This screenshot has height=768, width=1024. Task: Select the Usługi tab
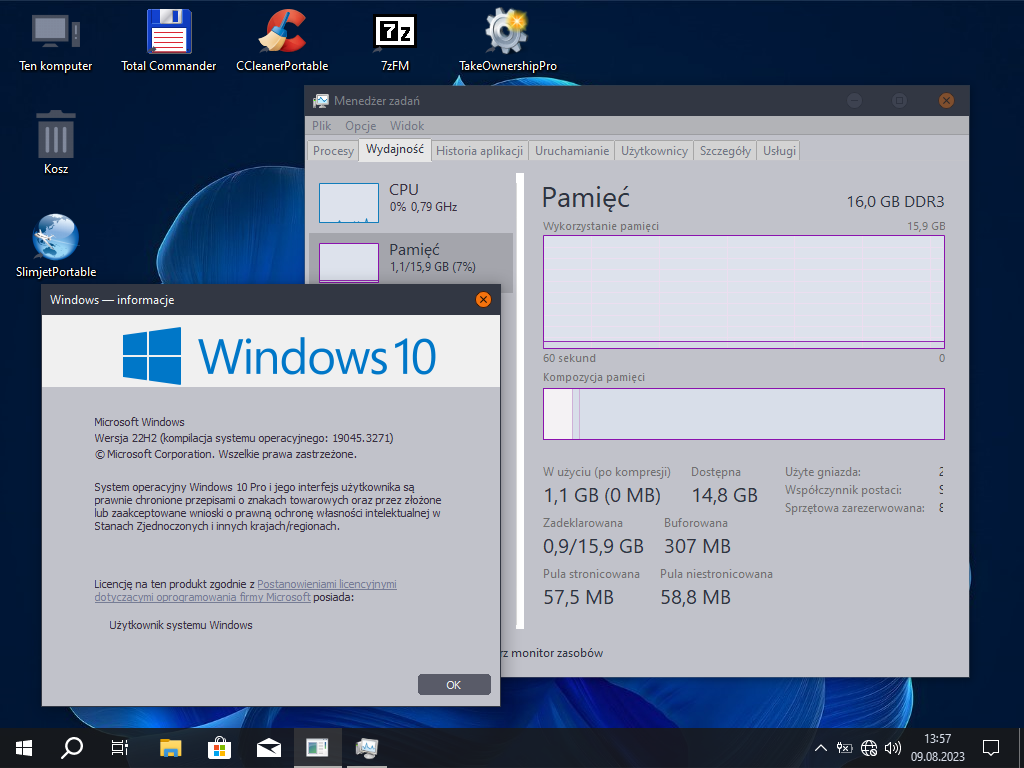coord(779,151)
